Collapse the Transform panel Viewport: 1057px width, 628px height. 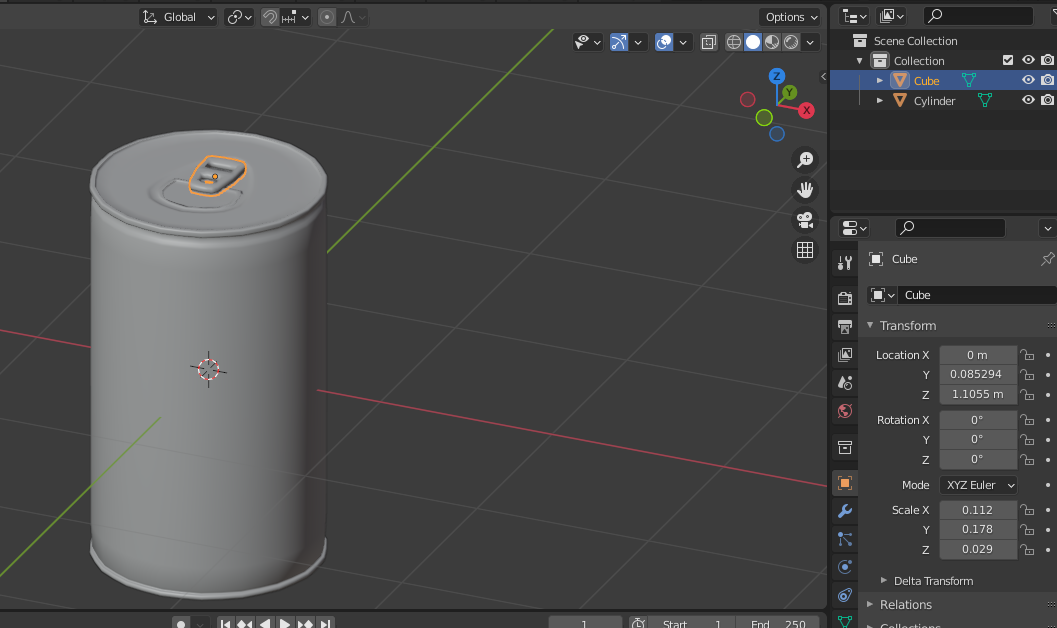coord(870,325)
